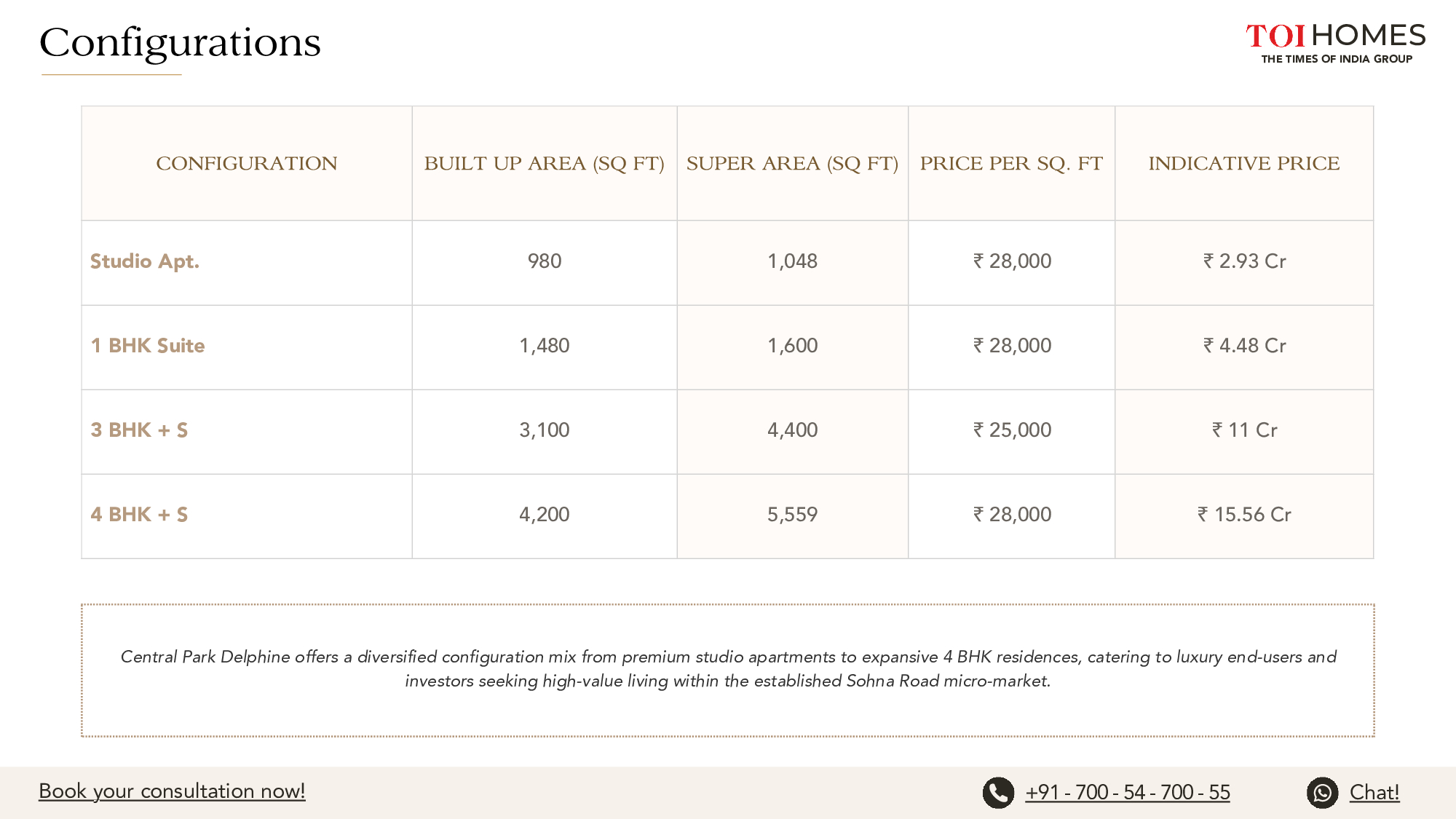Click the WhatsApp chat icon

pos(1322,793)
